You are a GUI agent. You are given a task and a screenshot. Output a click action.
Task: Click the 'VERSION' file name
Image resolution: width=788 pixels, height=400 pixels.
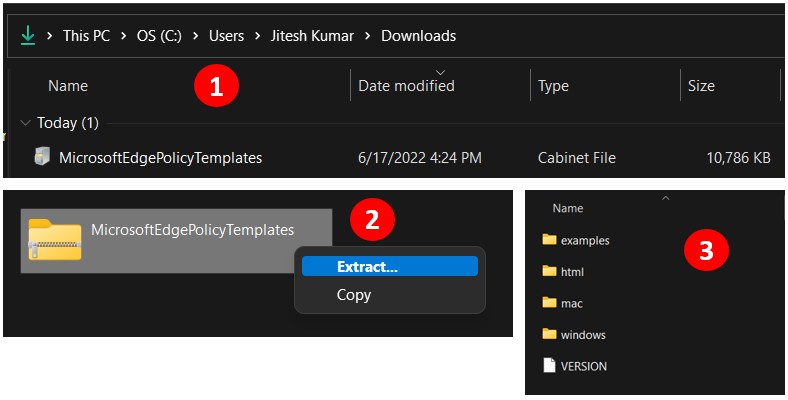click(584, 366)
